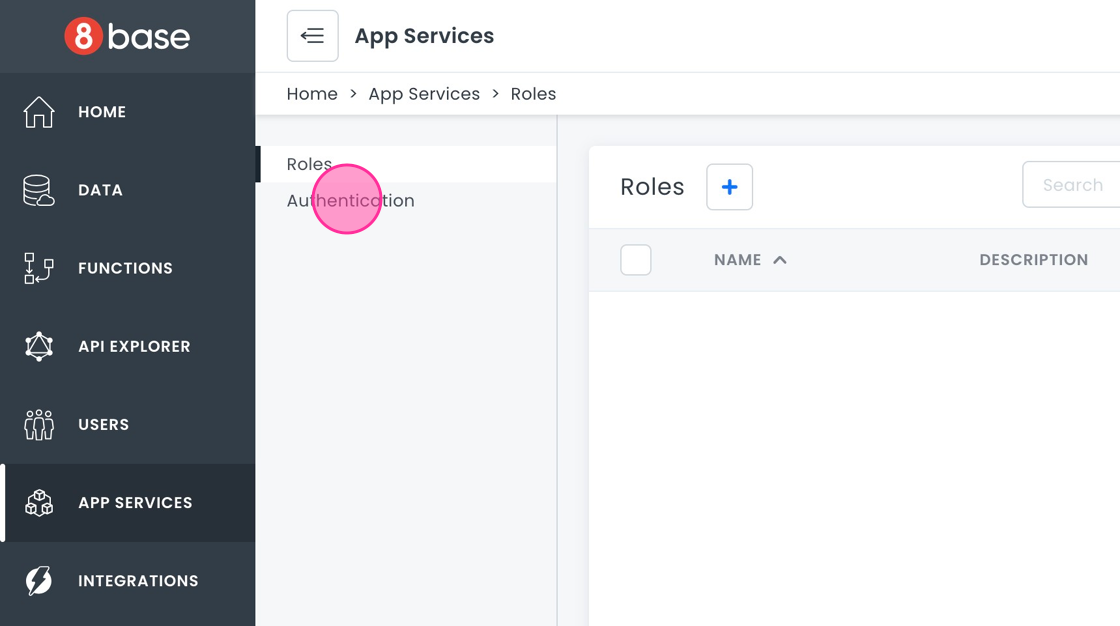The image size is (1120, 626).
Task: Select the Functions icon in sidebar
Action: click(x=39, y=268)
